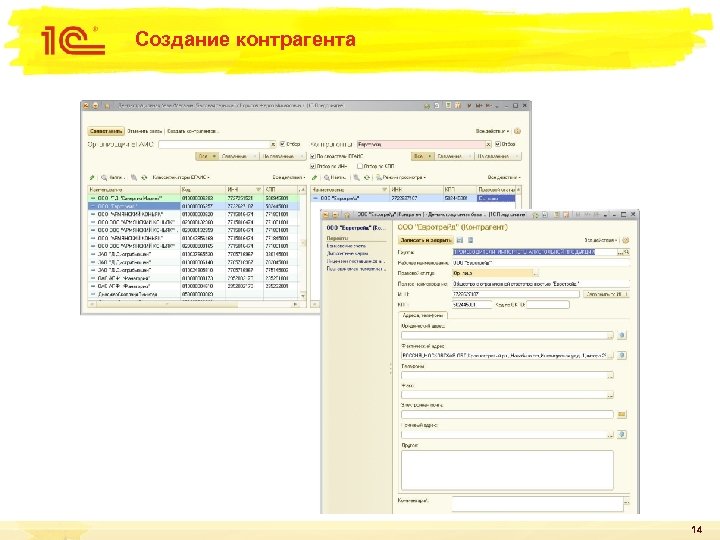Open the Классификатор ЕГАИС dropdown menu
This screenshot has height=540, width=720.
tap(181, 177)
